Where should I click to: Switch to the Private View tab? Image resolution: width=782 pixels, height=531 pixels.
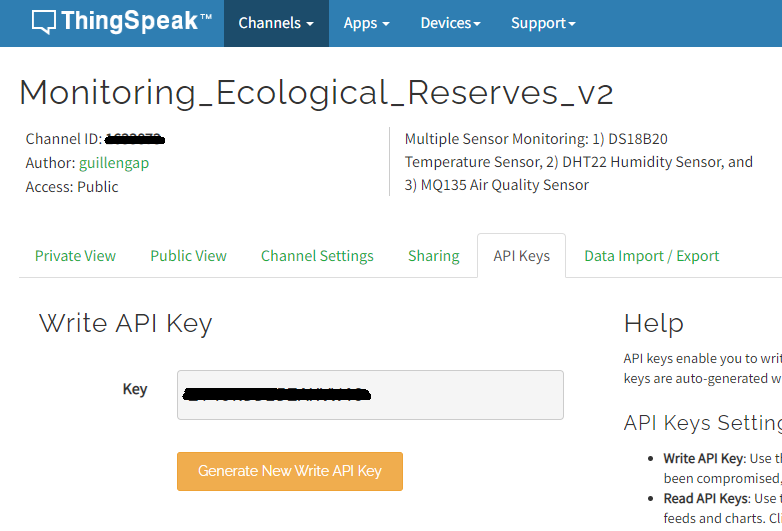75,256
